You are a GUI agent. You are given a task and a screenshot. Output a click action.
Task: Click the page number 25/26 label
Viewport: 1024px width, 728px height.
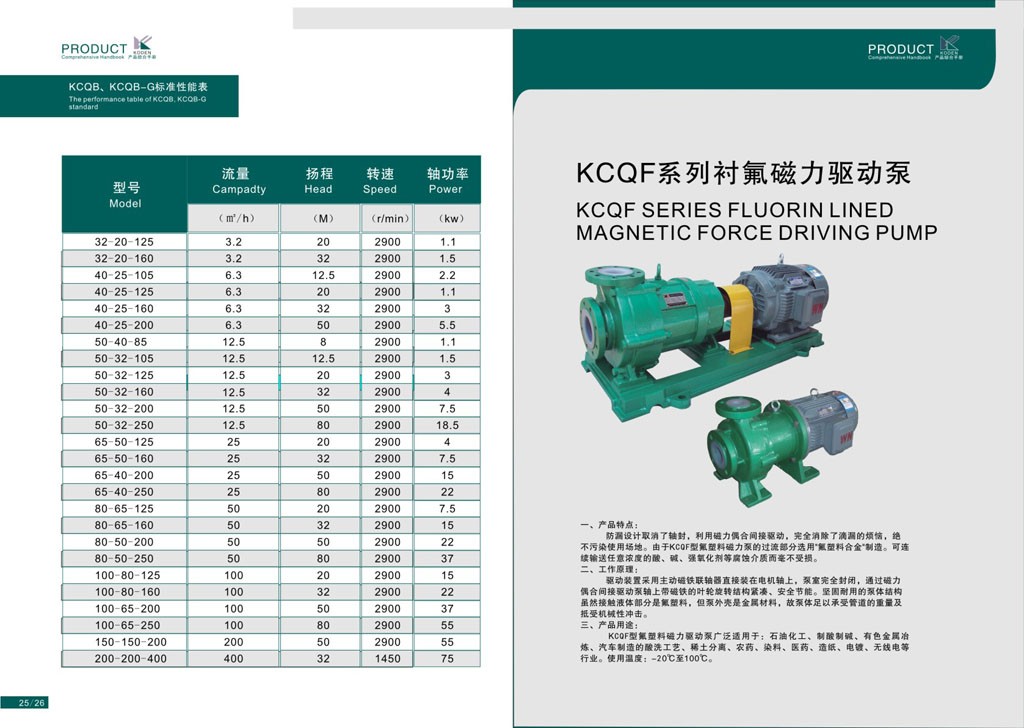pos(32,702)
